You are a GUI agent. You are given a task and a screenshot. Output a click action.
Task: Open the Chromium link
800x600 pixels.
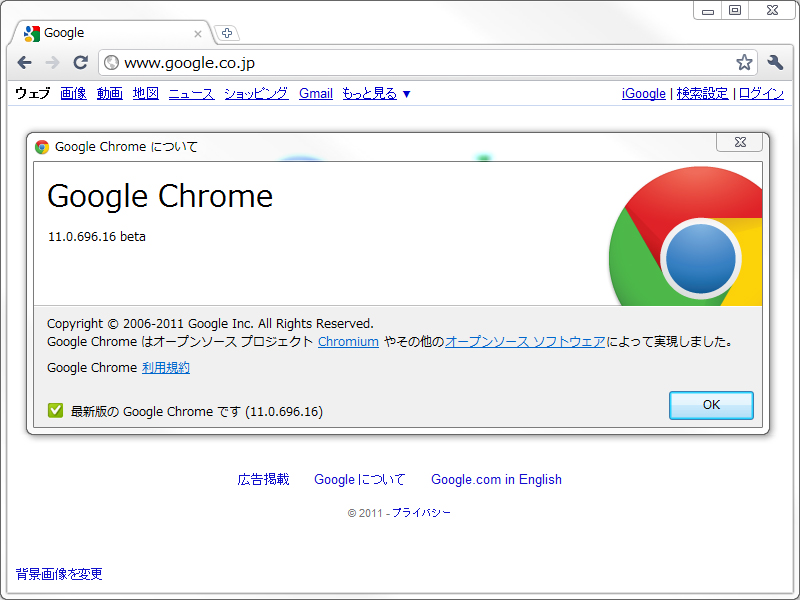point(347,340)
